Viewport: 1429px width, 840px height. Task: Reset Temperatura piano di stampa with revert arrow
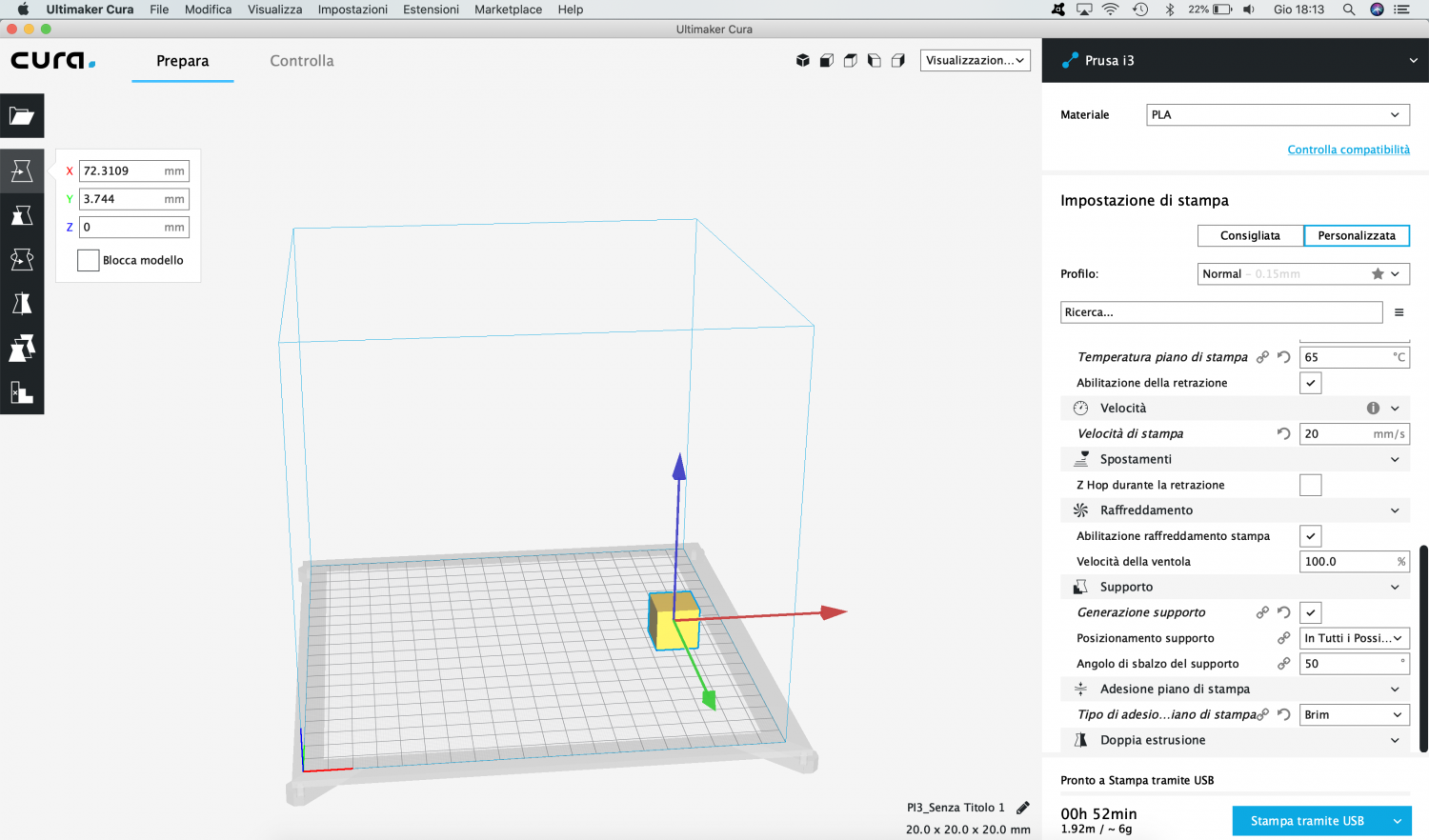(x=1284, y=357)
